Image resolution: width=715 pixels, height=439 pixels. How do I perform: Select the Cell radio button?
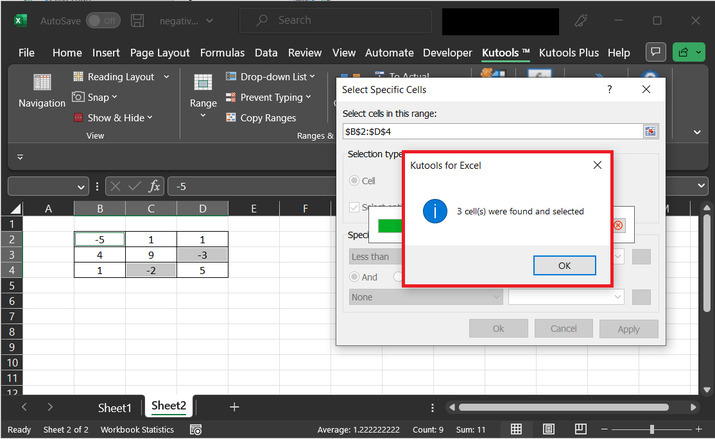[354, 180]
